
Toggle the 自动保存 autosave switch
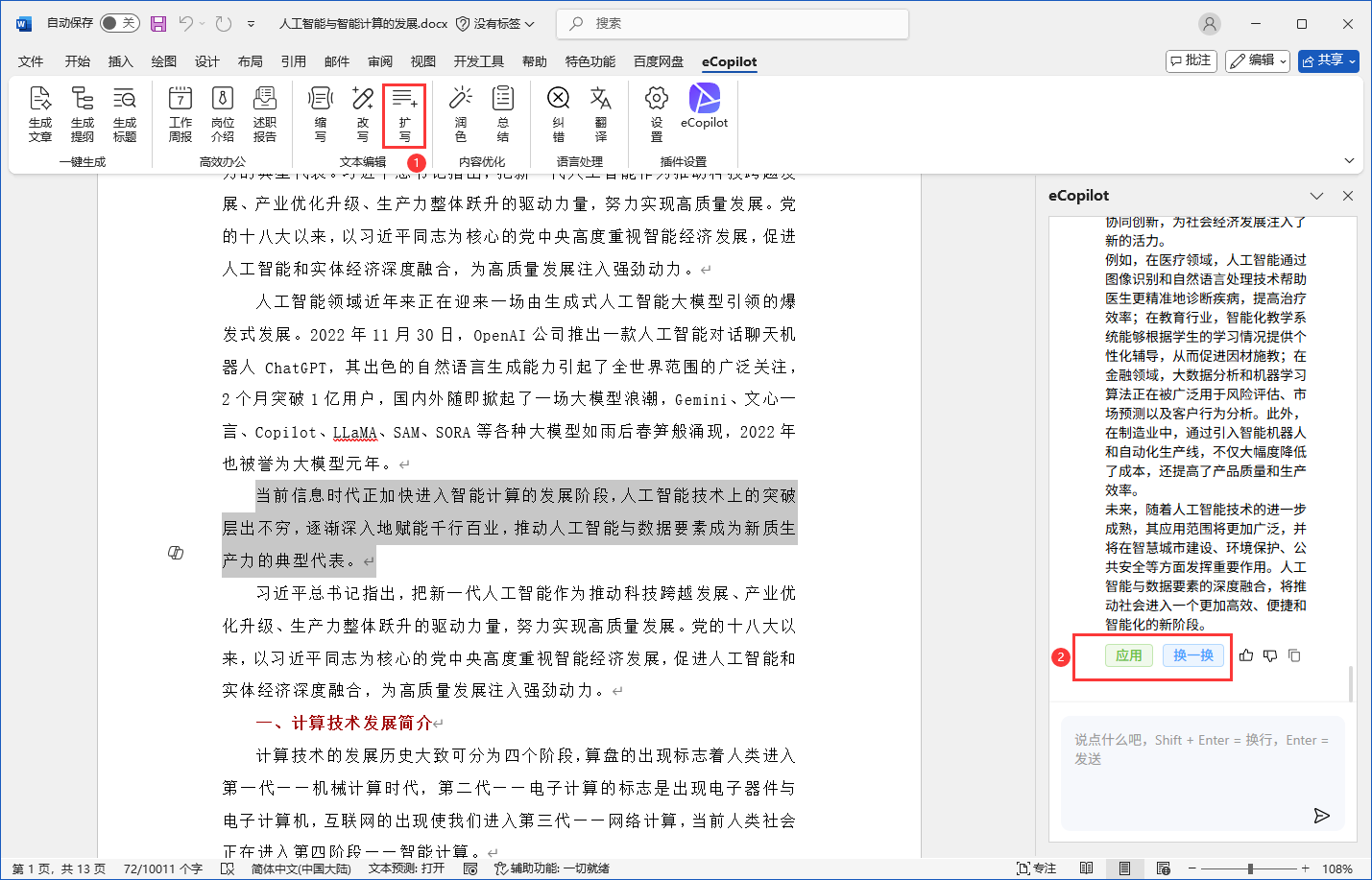(x=120, y=23)
